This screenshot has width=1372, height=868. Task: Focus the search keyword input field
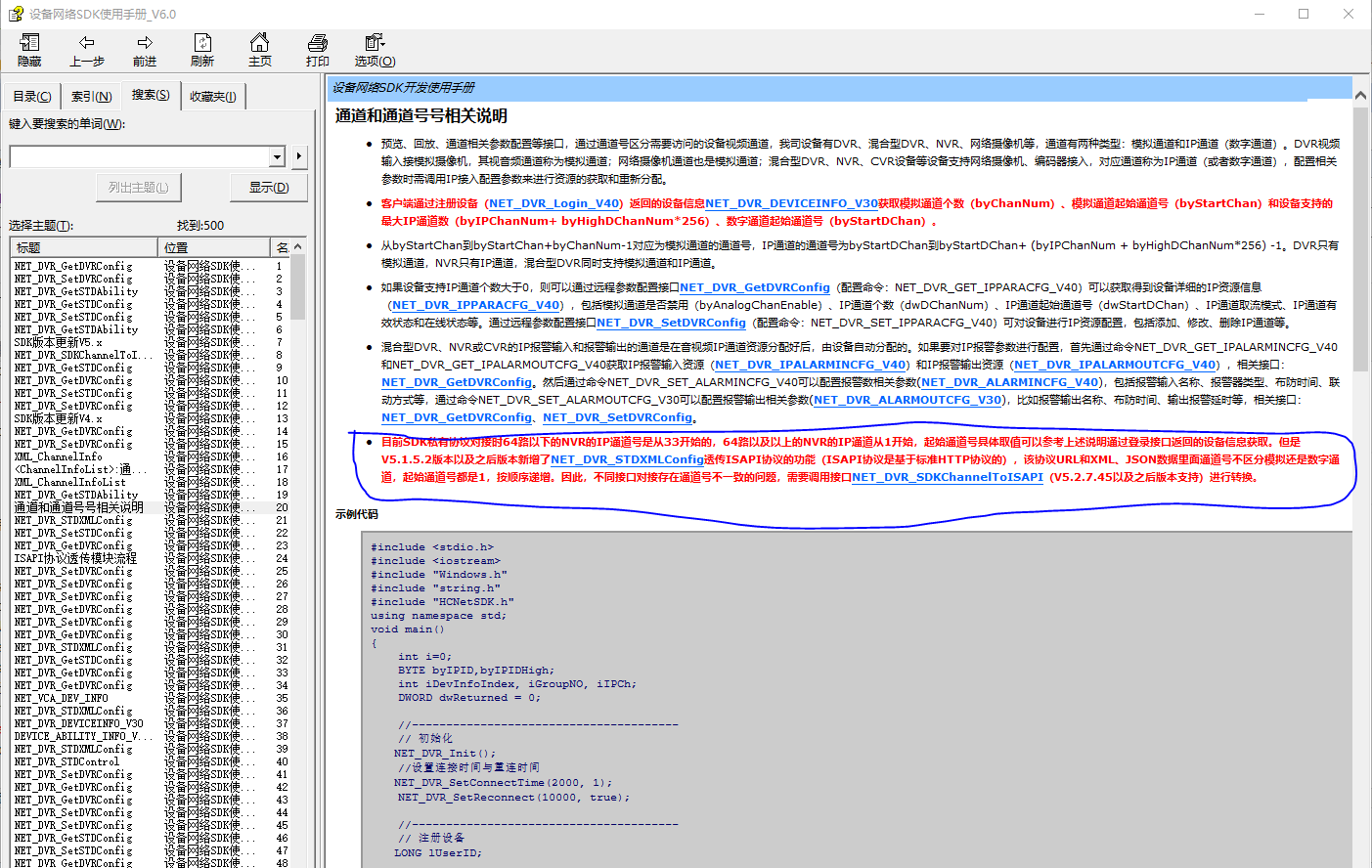click(139, 156)
